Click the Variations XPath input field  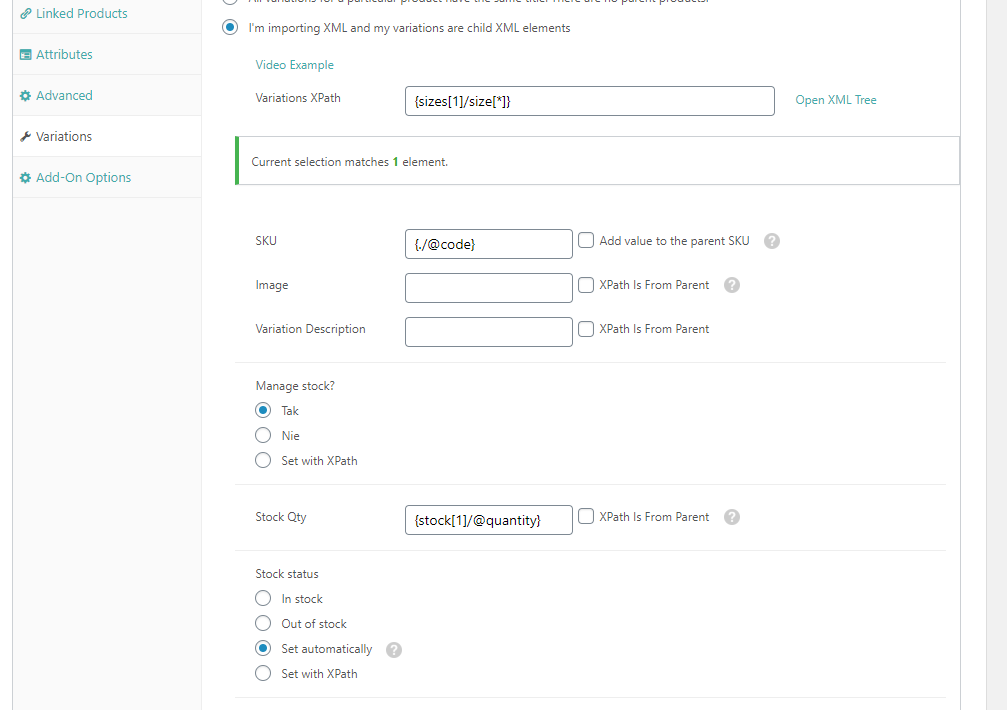click(589, 101)
